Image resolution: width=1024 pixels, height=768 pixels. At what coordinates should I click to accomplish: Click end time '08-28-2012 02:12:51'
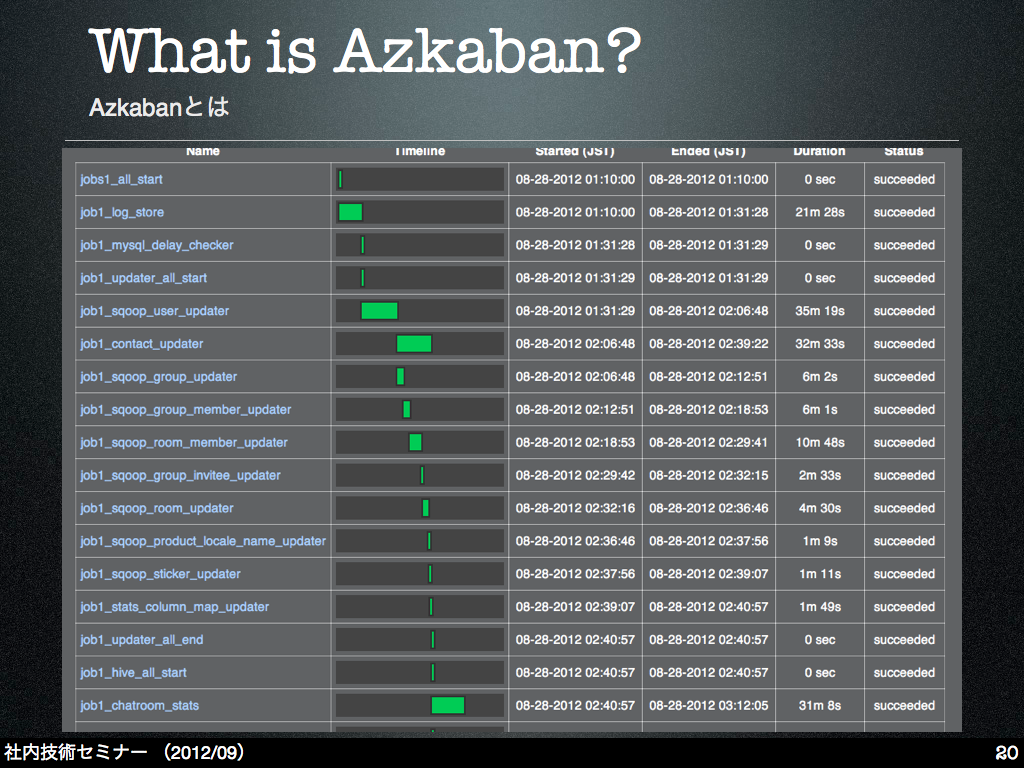[x=709, y=377]
